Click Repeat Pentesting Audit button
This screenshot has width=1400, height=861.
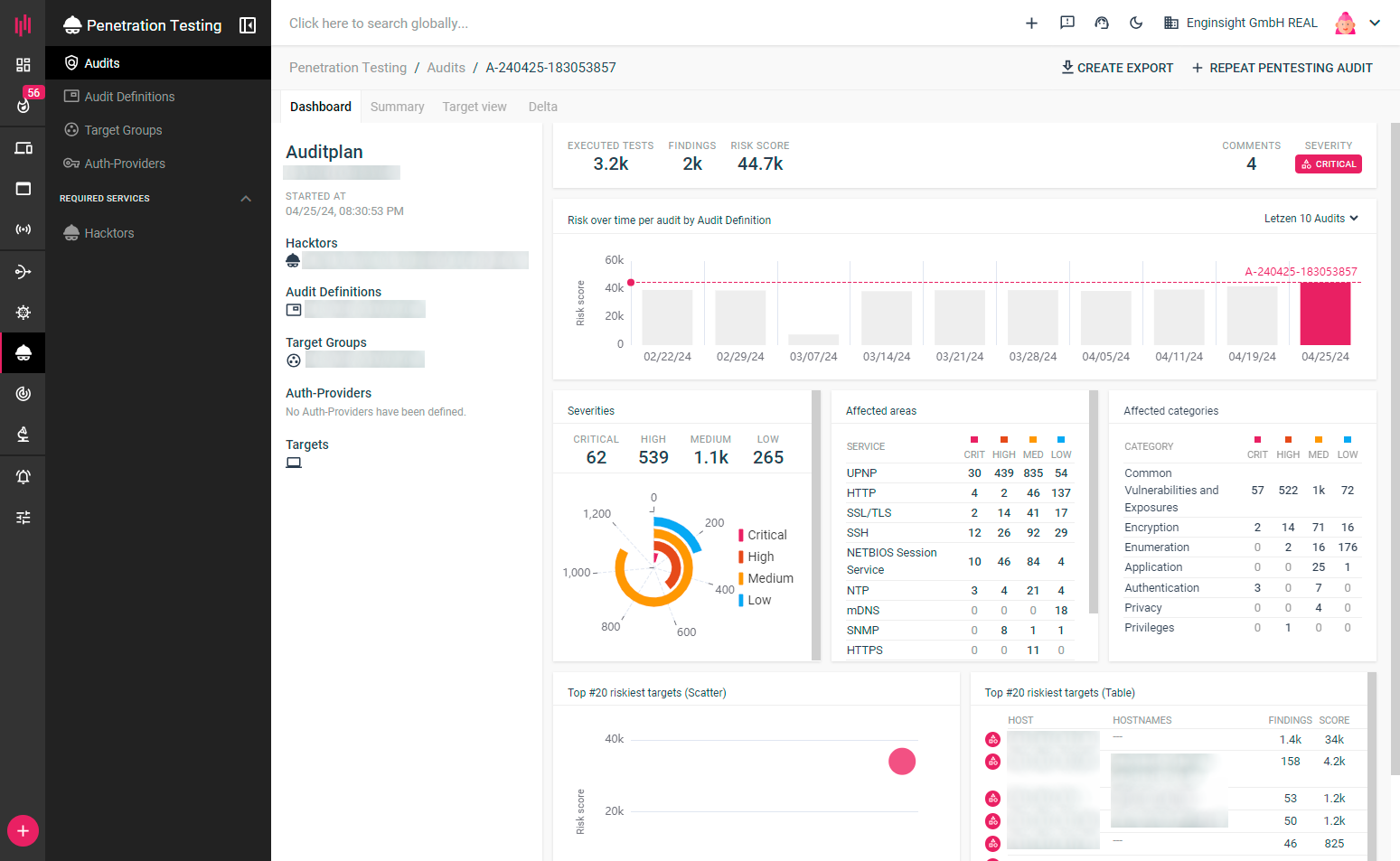(x=1282, y=68)
